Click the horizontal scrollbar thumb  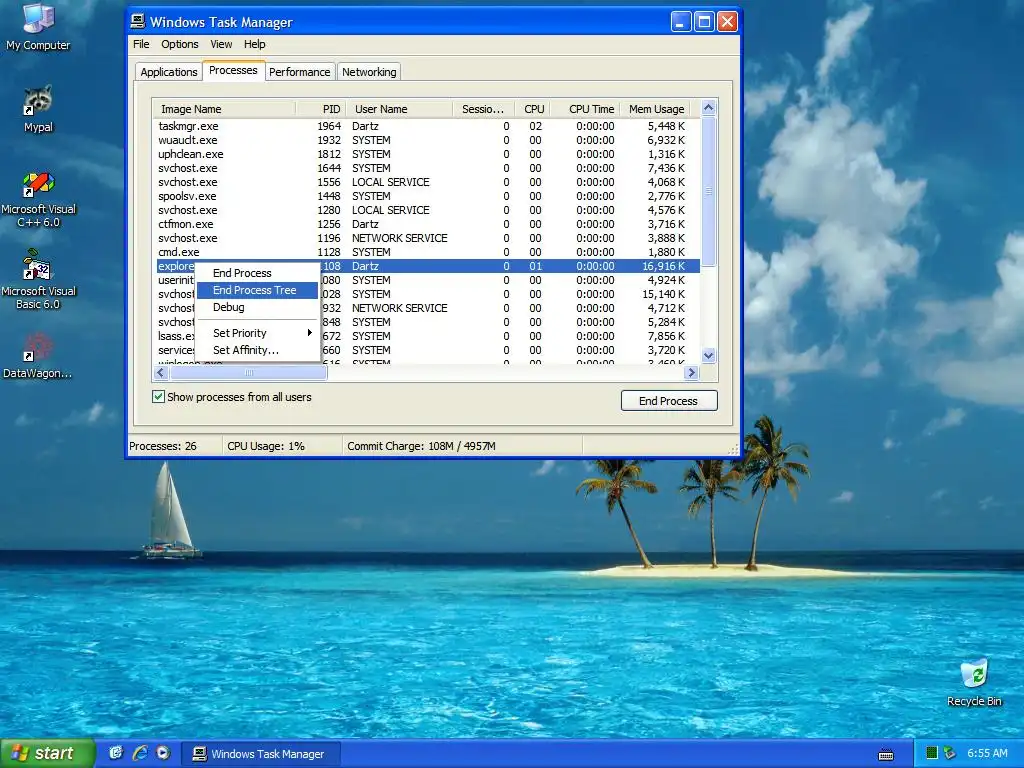tap(248, 373)
